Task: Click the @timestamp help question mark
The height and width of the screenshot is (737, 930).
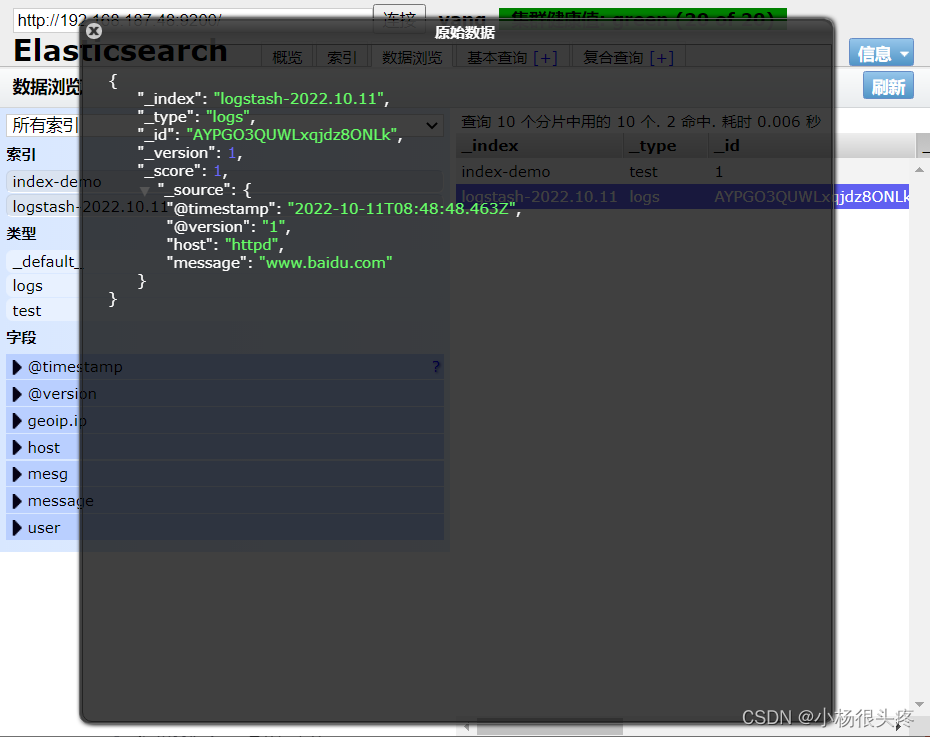Action: click(436, 367)
